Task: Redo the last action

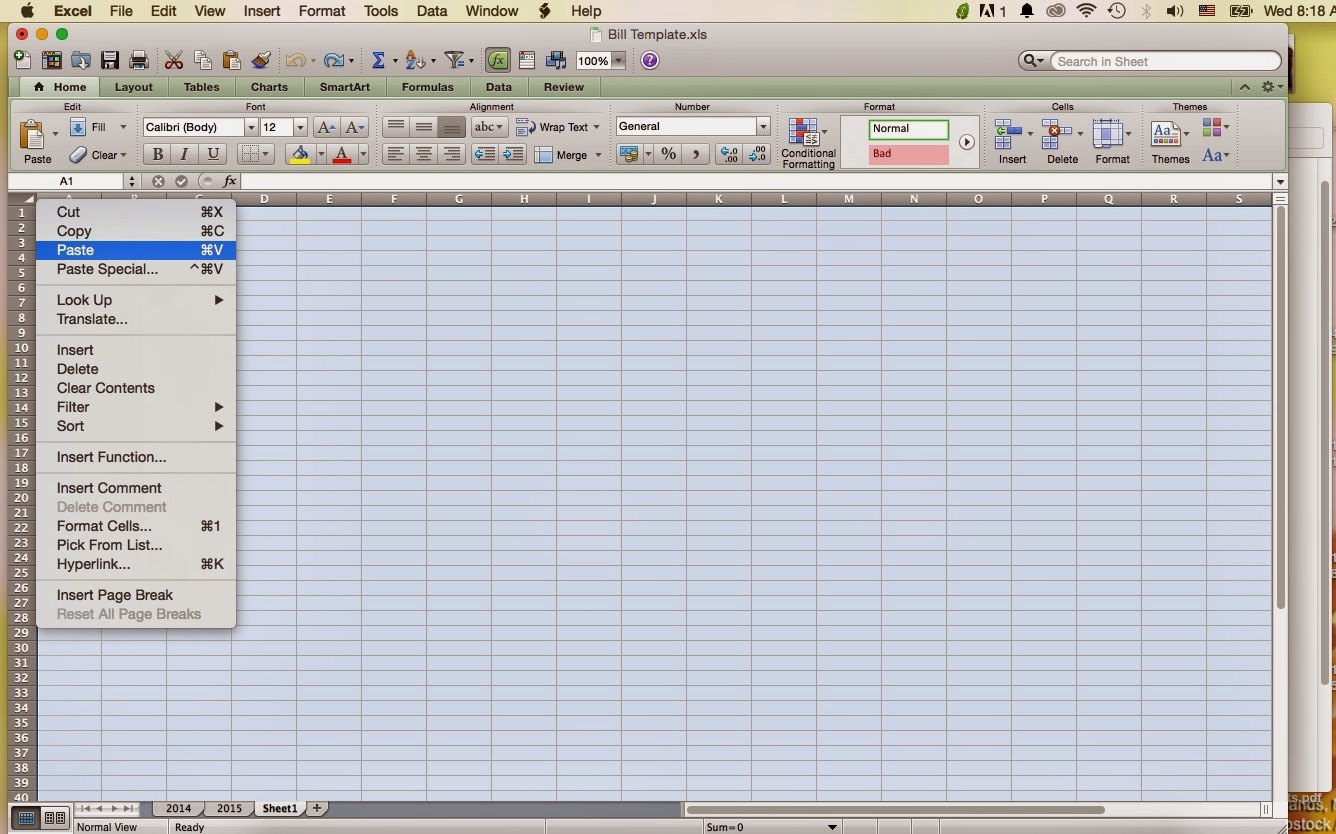Action: 335,61
